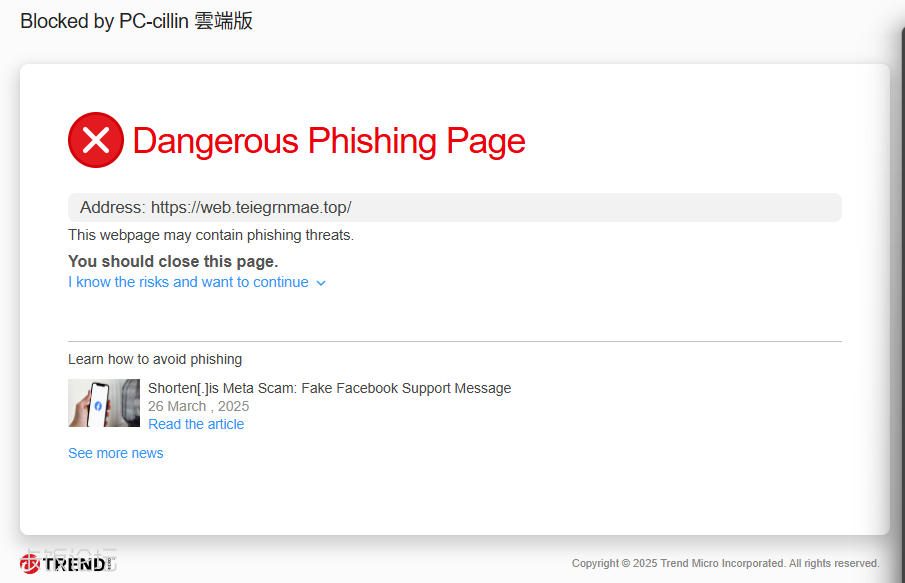Click the "Learn how to avoid phishing" label
The height and width of the screenshot is (583, 905).
click(x=155, y=359)
